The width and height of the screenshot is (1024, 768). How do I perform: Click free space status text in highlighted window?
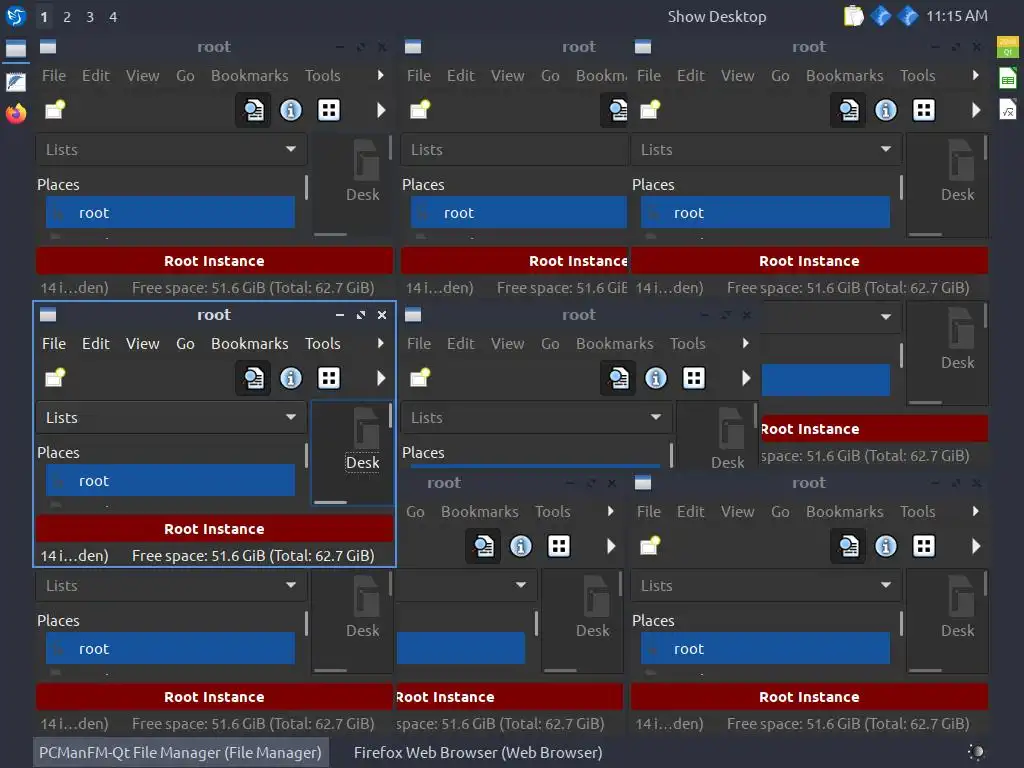(253, 556)
